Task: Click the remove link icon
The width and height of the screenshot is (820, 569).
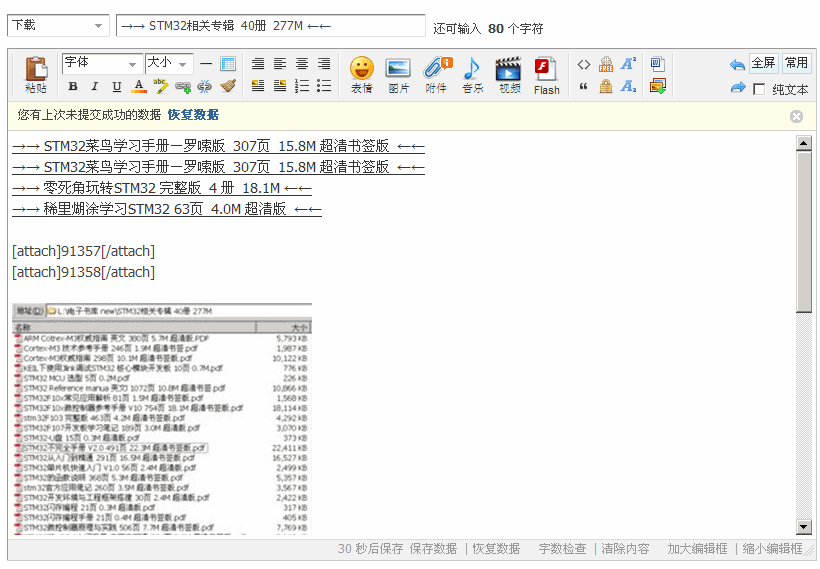Action: (204, 86)
